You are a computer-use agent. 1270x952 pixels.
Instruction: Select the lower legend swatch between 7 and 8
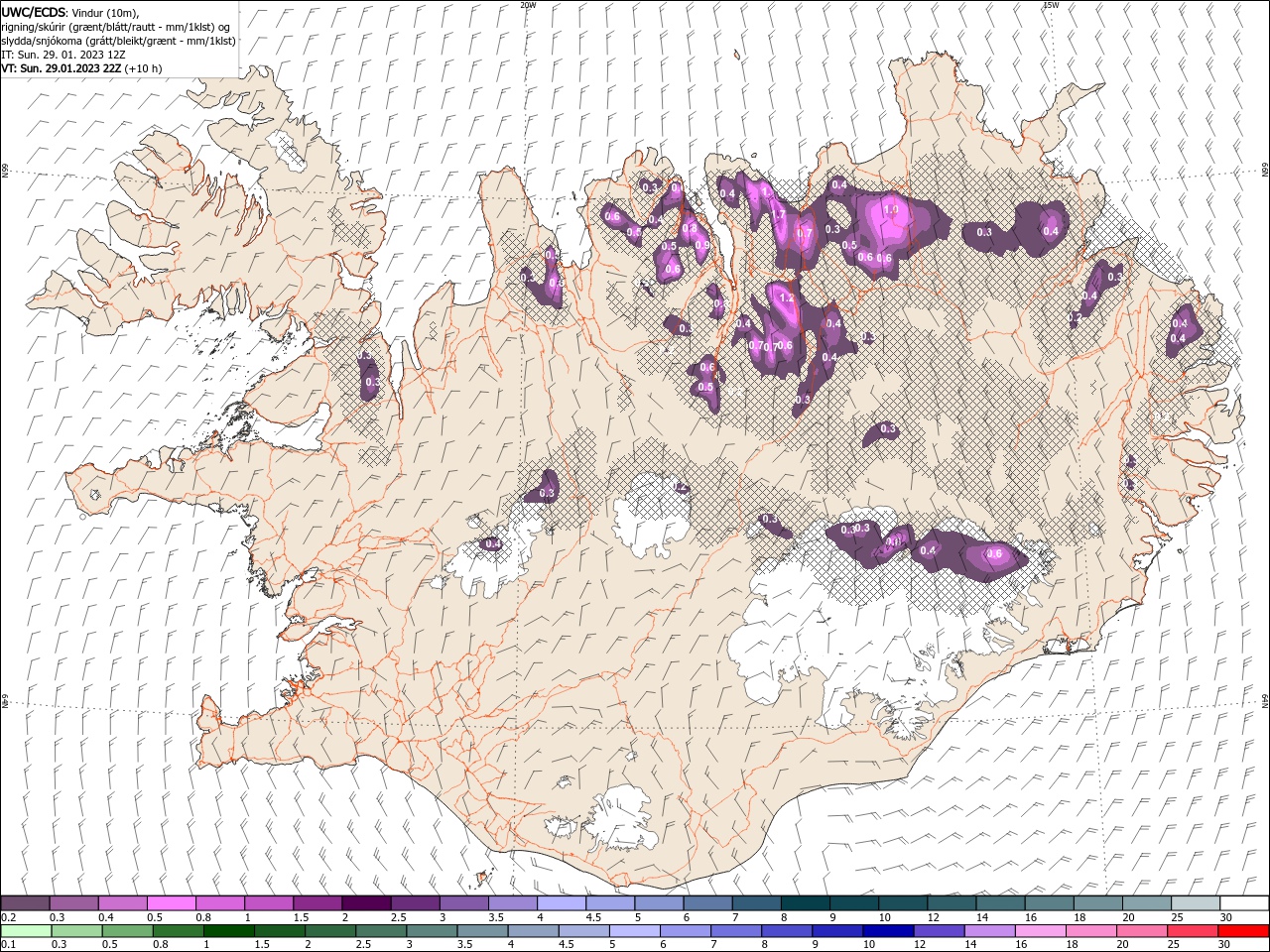pyautogui.click(x=735, y=931)
